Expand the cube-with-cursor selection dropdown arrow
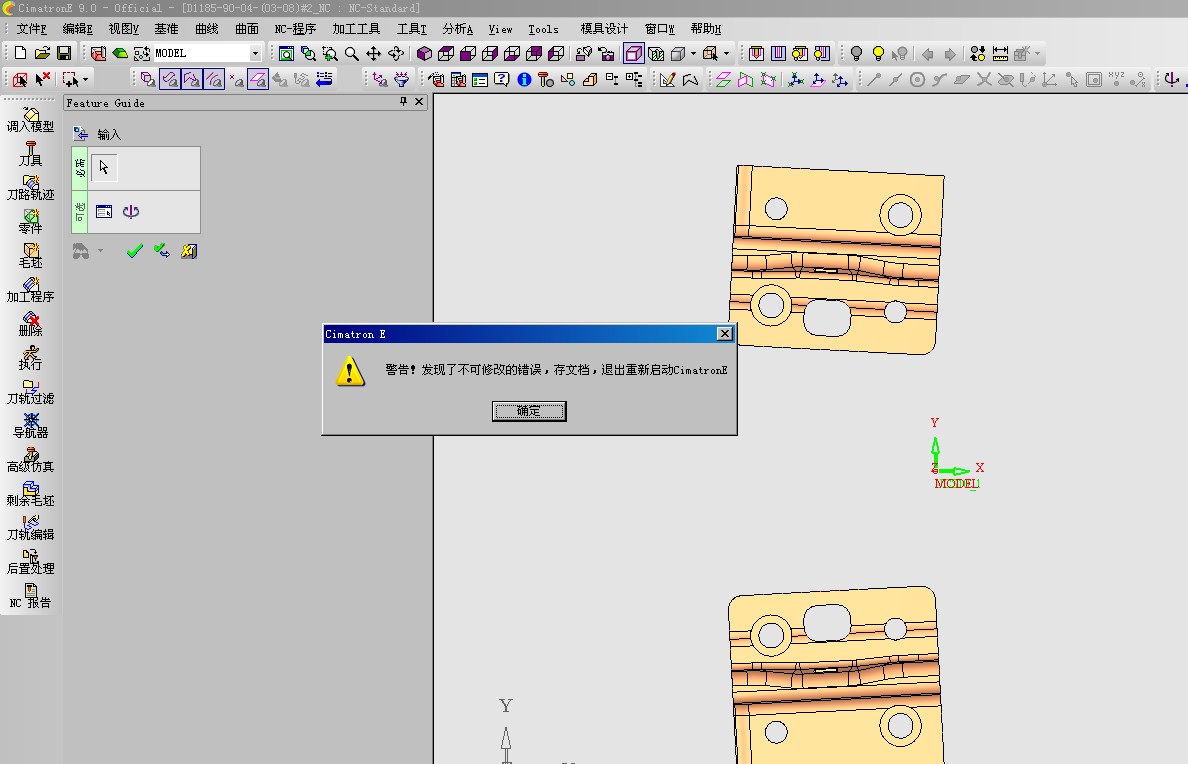1188x764 pixels. (x=727, y=54)
